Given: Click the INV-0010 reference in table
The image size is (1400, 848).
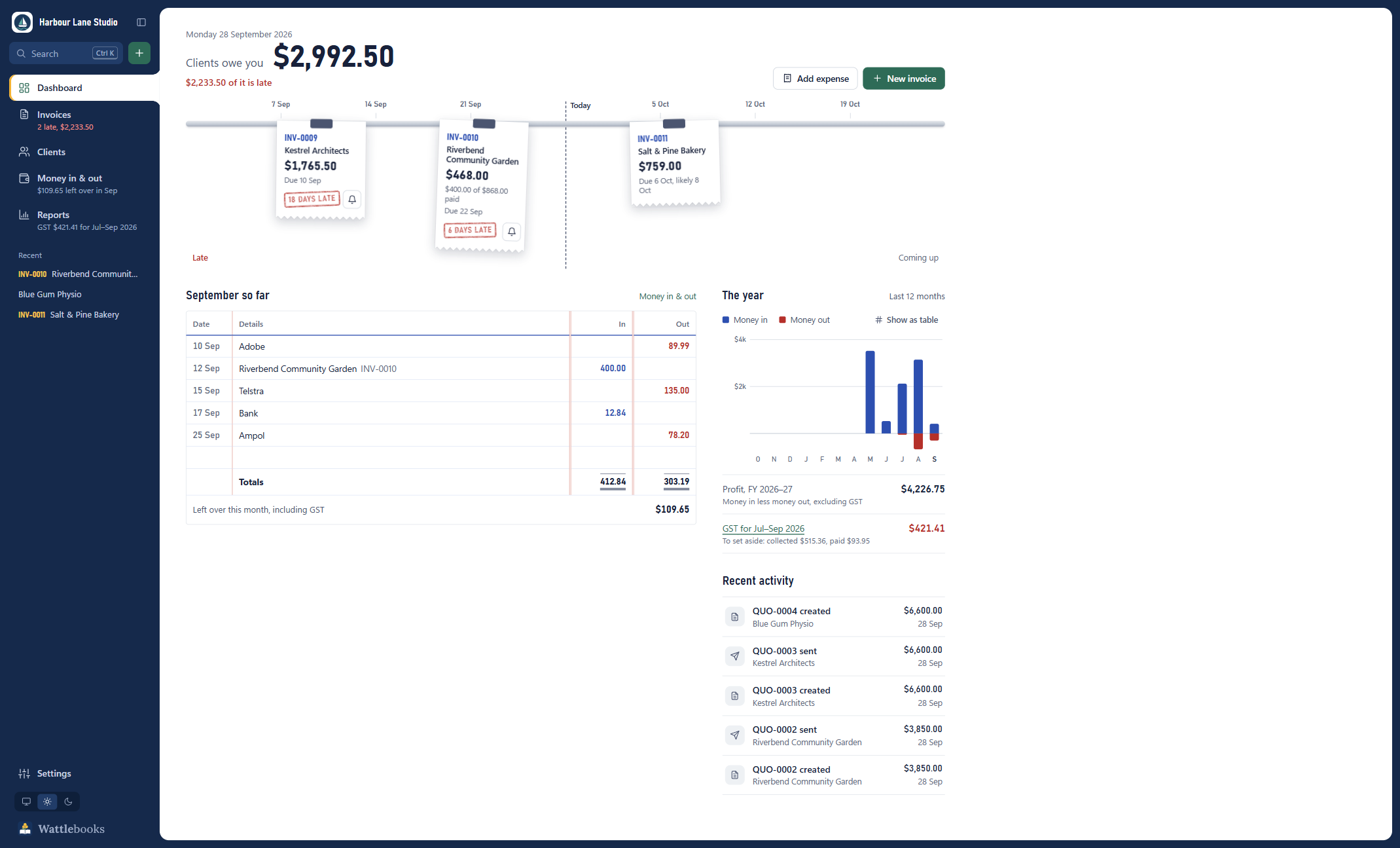Looking at the screenshot, I should [x=378, y=369].
